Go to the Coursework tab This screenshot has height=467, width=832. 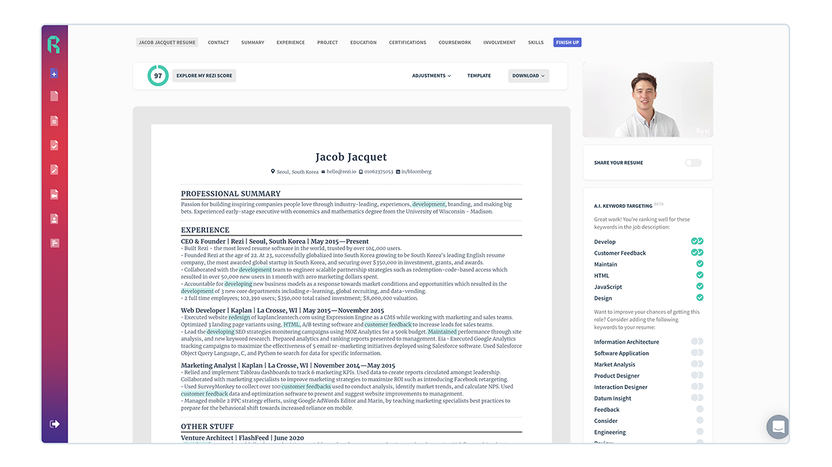[455, 42]
